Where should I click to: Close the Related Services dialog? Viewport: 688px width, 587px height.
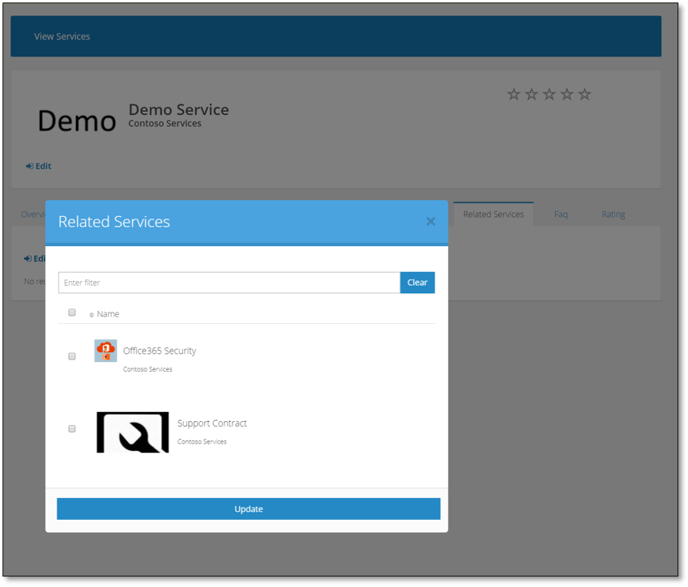click(x=430, y=222)
